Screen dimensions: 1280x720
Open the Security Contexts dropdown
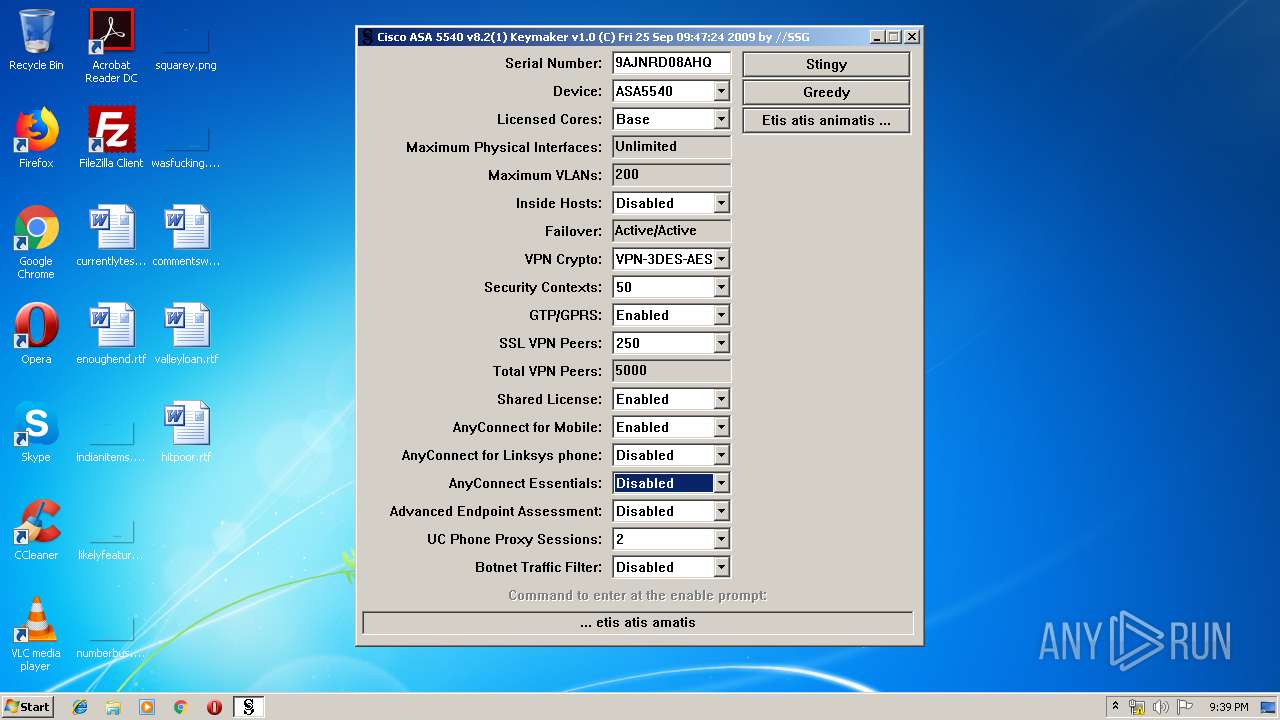pyautogui.click(x=721, y=287)
